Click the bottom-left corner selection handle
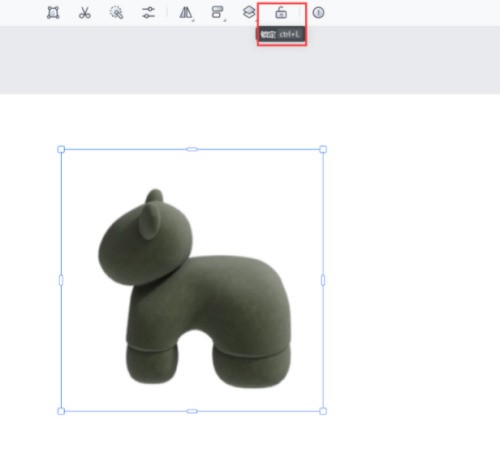The width and height of the screenshot is (500, 462). [x=61, y=411]
